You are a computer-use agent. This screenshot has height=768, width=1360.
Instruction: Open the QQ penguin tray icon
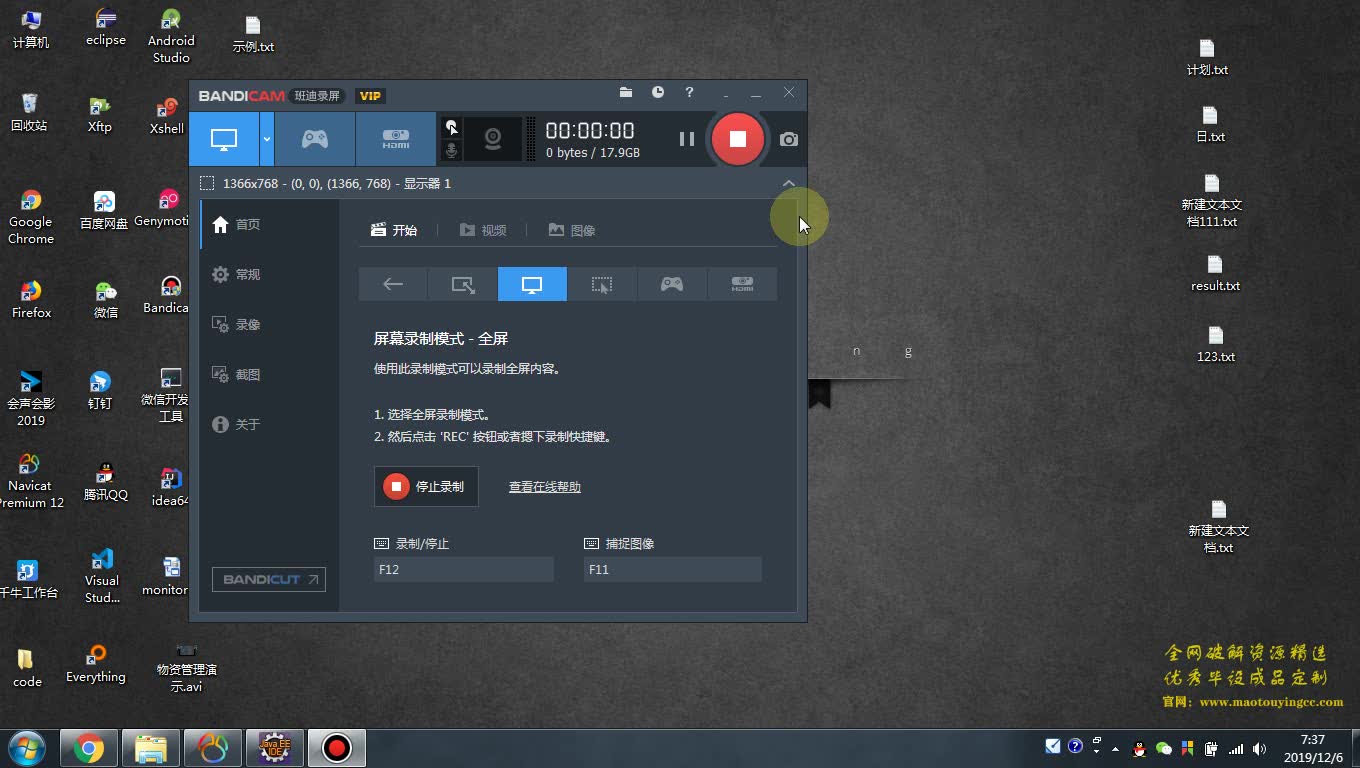(1138, 748)
